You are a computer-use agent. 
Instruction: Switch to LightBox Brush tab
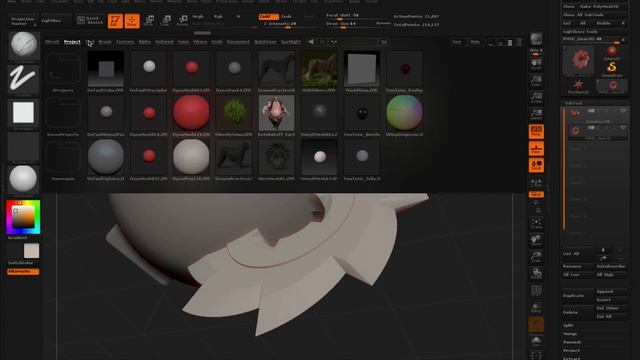[x=105, y=42]
